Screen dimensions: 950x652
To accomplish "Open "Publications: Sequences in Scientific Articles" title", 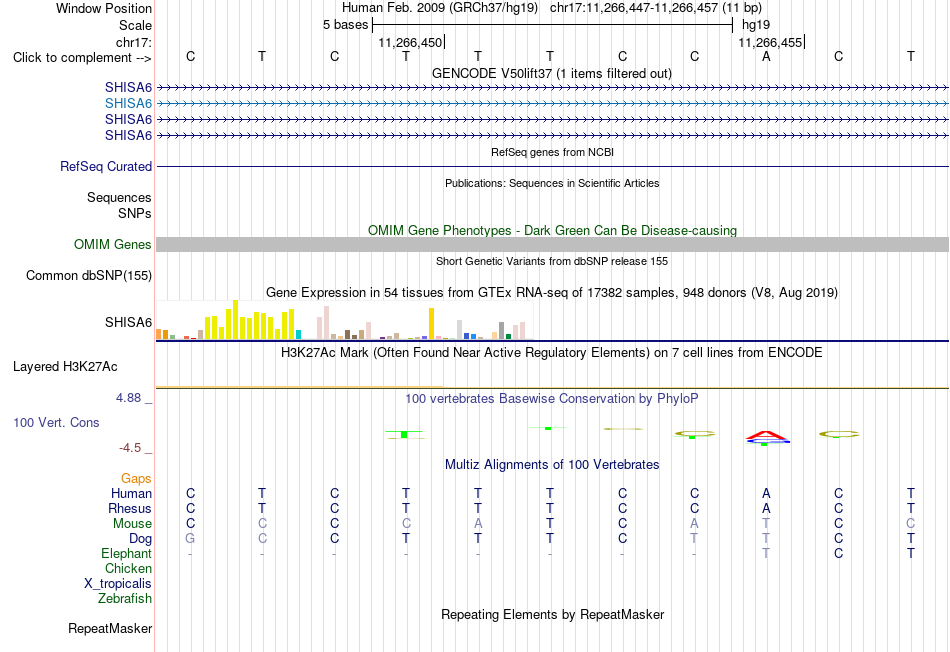I will tap(552, 183).
